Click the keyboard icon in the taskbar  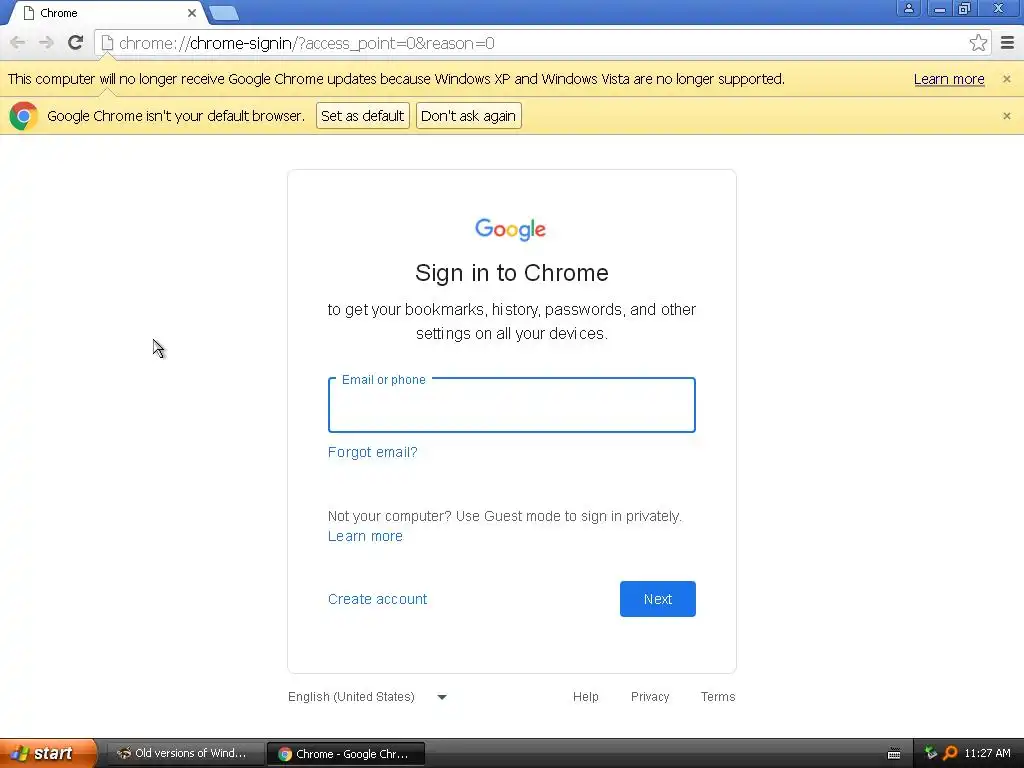[894, 754]
